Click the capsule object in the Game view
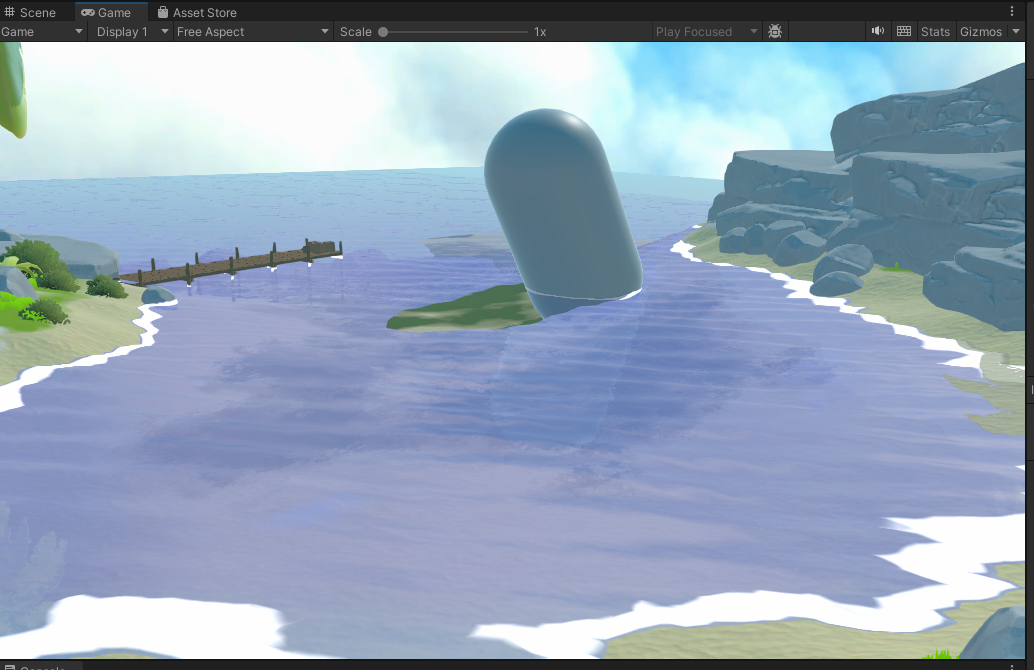Viewport: 1034px width, 670px height. (x=562, y=211)
